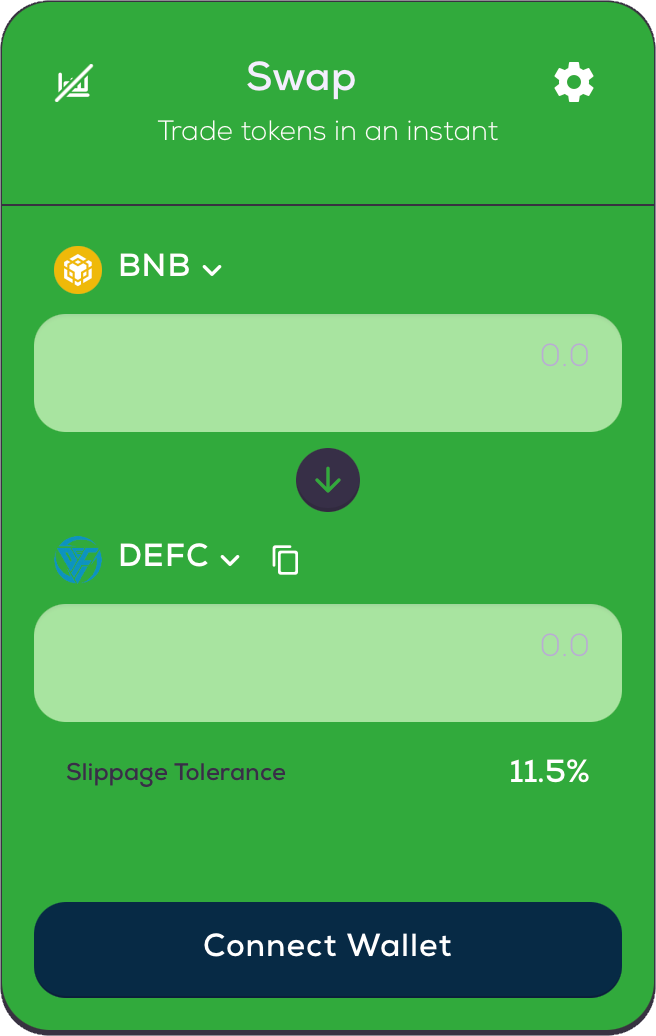
Task: Flip swap direction with the down arrow
Action: click(x=328, y=480)
